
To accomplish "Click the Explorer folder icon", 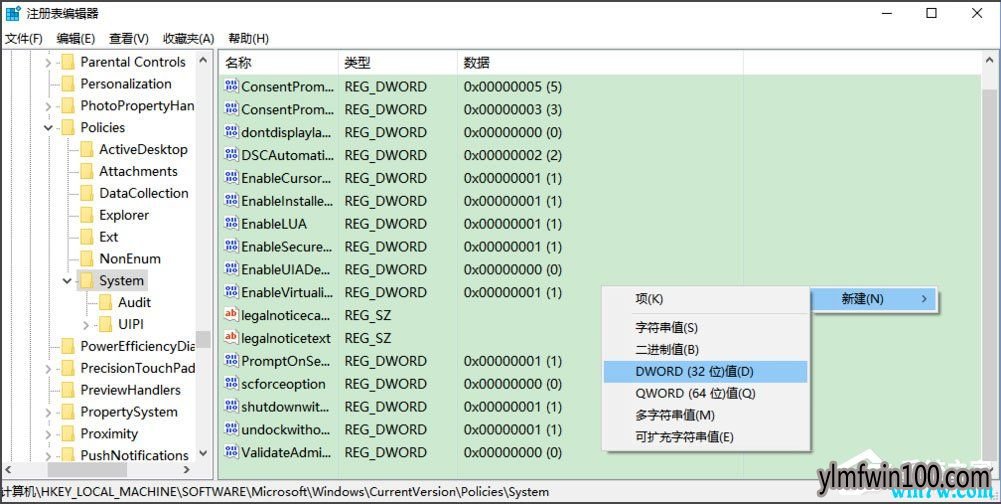I will pos(86,215).
